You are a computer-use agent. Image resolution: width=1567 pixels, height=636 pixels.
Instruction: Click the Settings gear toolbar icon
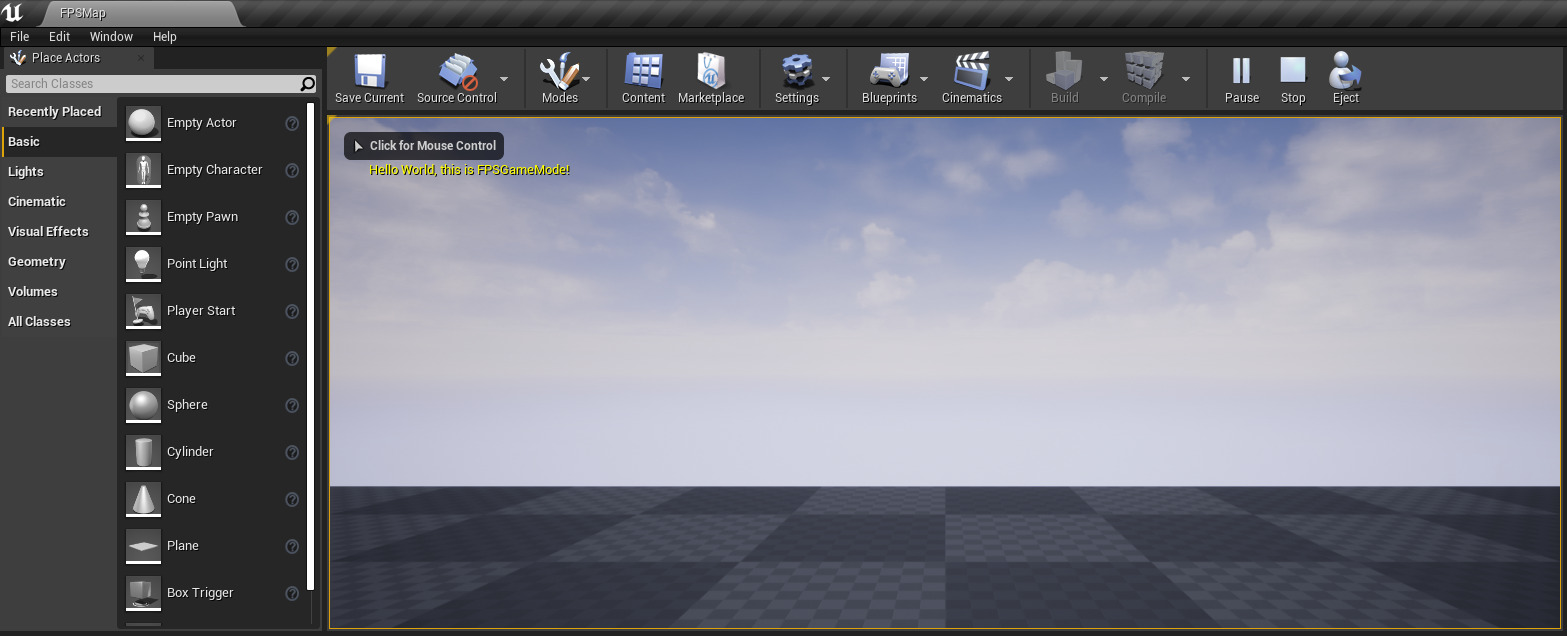797,72
